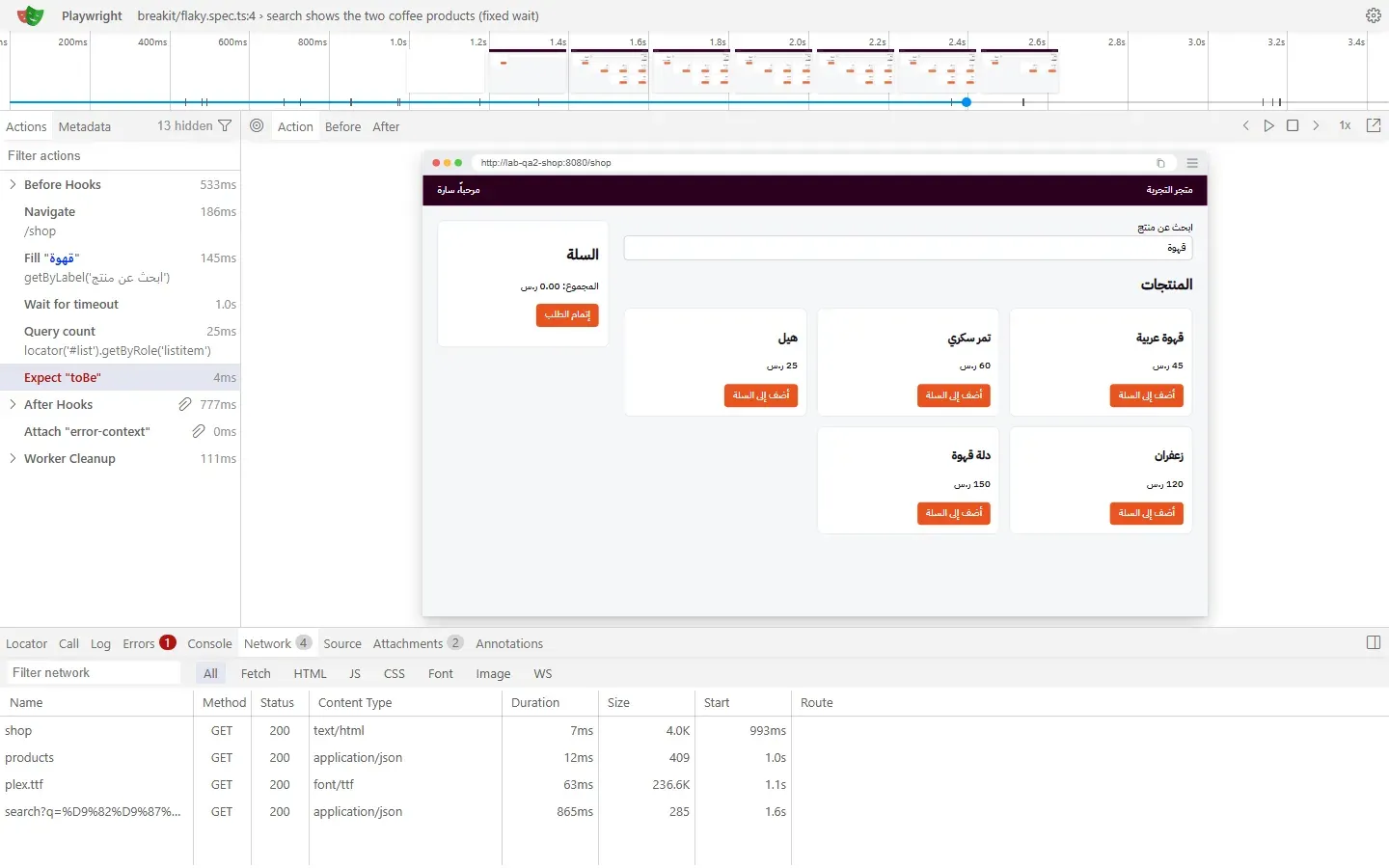
Task: Click add-to-cart button for قهوة عربية
Action: pos(1147,395)
